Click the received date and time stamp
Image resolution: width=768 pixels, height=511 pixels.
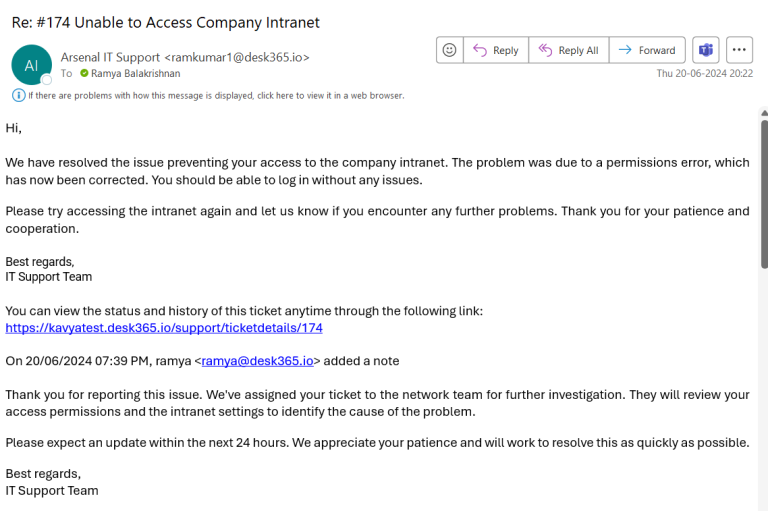pos(704,73)
